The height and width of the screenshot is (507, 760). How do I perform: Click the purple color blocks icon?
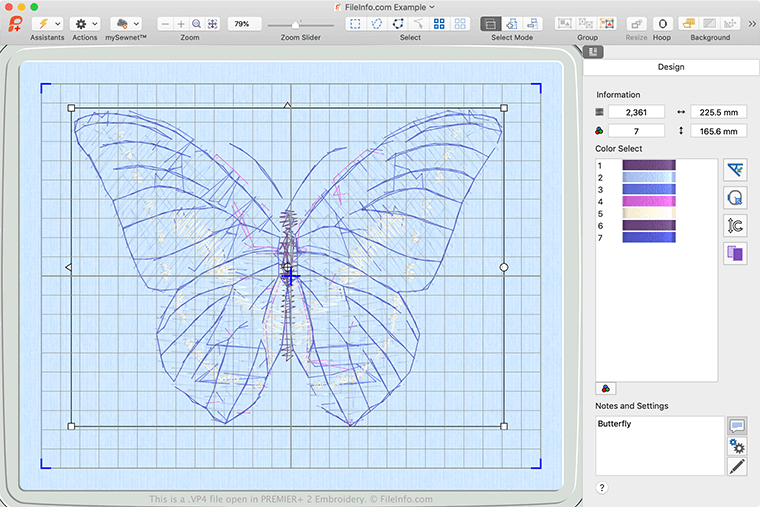735,253
